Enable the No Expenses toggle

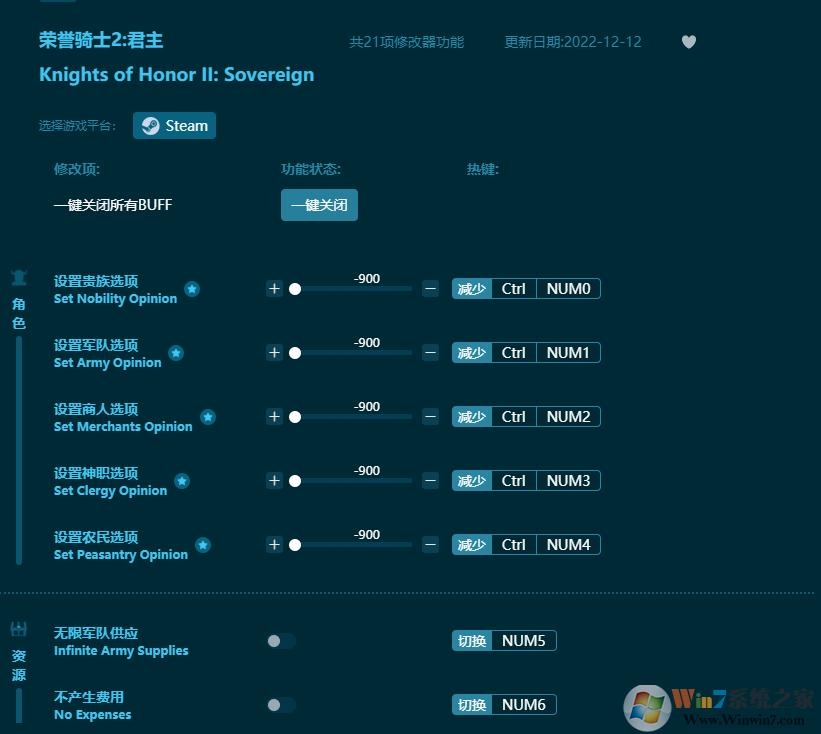[281, 705]
